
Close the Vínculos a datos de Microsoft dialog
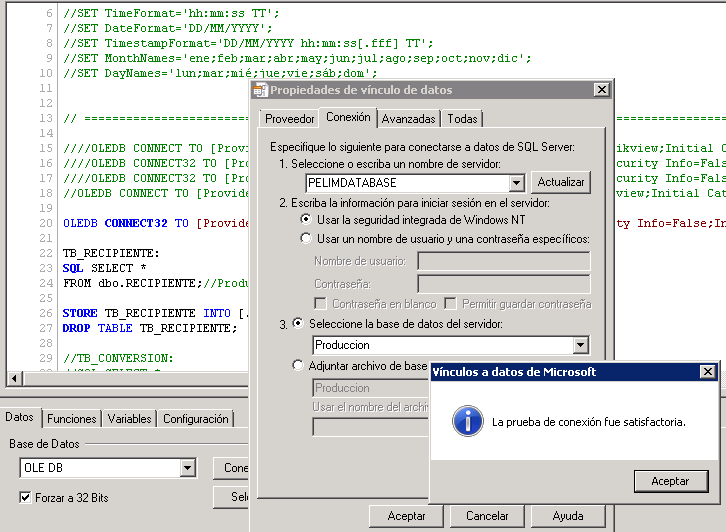click(708, 371)
